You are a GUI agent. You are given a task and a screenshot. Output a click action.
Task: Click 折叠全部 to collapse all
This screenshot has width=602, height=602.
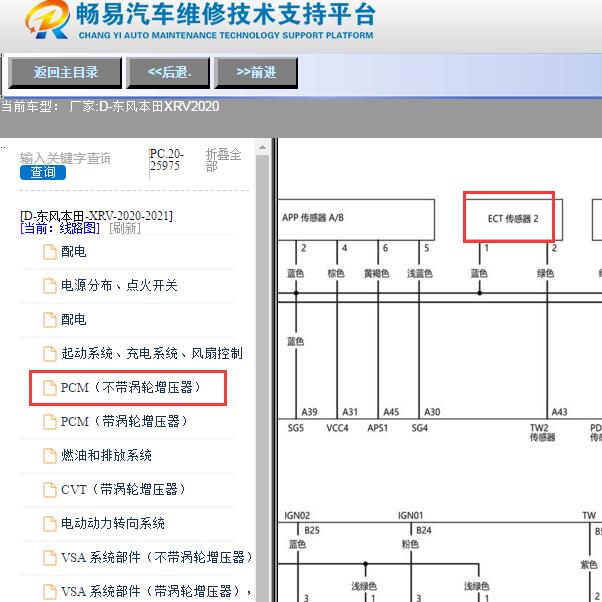pyautogui.click(x=223, y=160)
